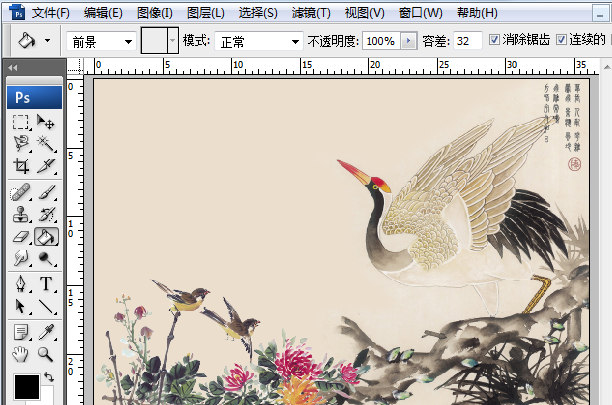This screenshot has height=405, width=612.
Task: Open the 前景 fill source dropdown
Action: pyautogui.click(x=101, y=41)
